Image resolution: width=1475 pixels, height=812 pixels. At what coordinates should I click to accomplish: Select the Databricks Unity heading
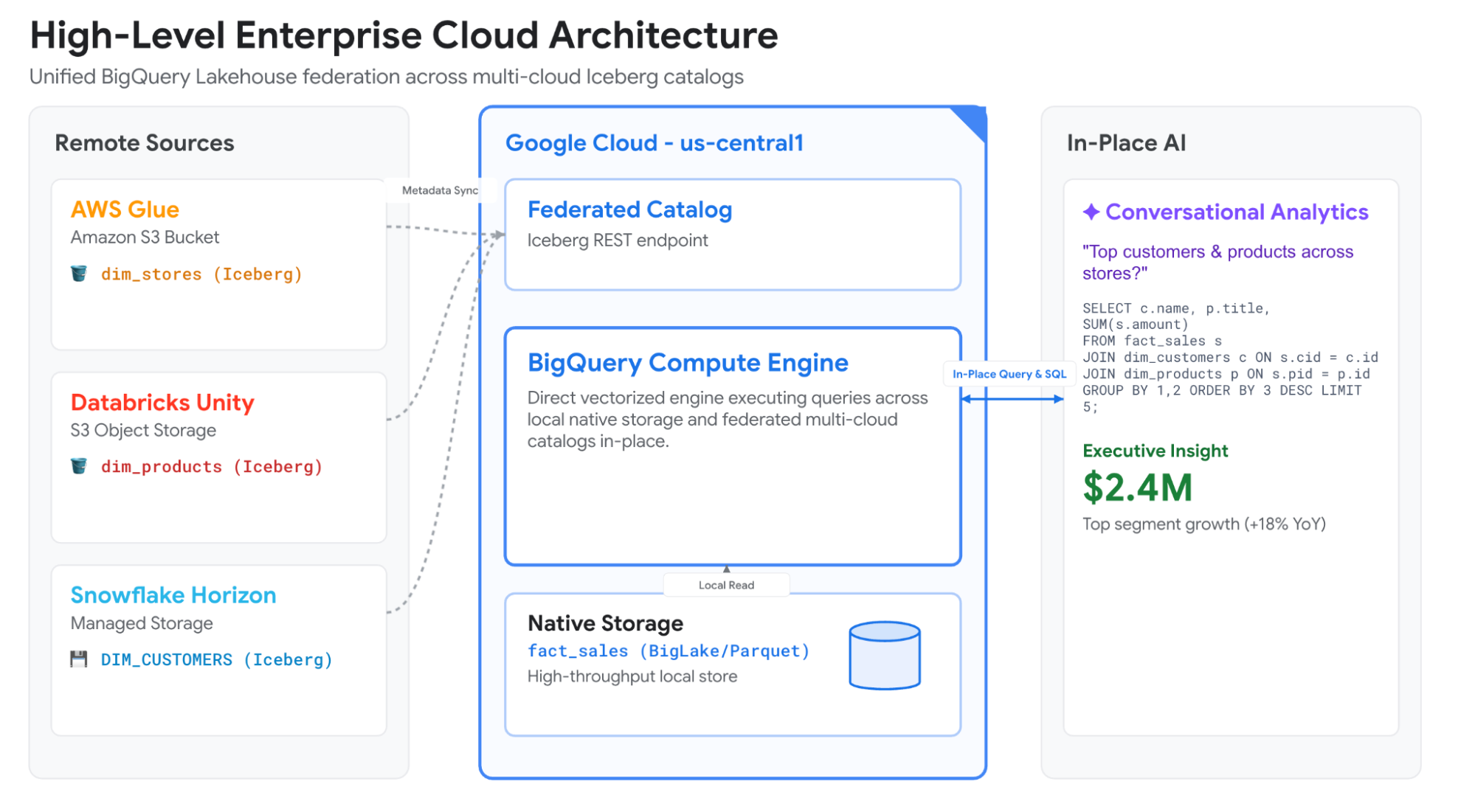click(162, 403)
